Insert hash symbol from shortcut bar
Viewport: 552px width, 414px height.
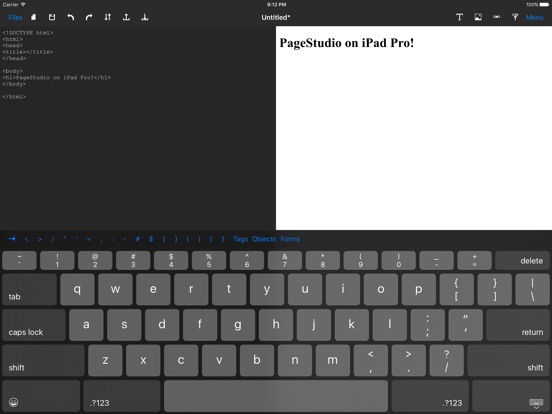pos(138,239)
